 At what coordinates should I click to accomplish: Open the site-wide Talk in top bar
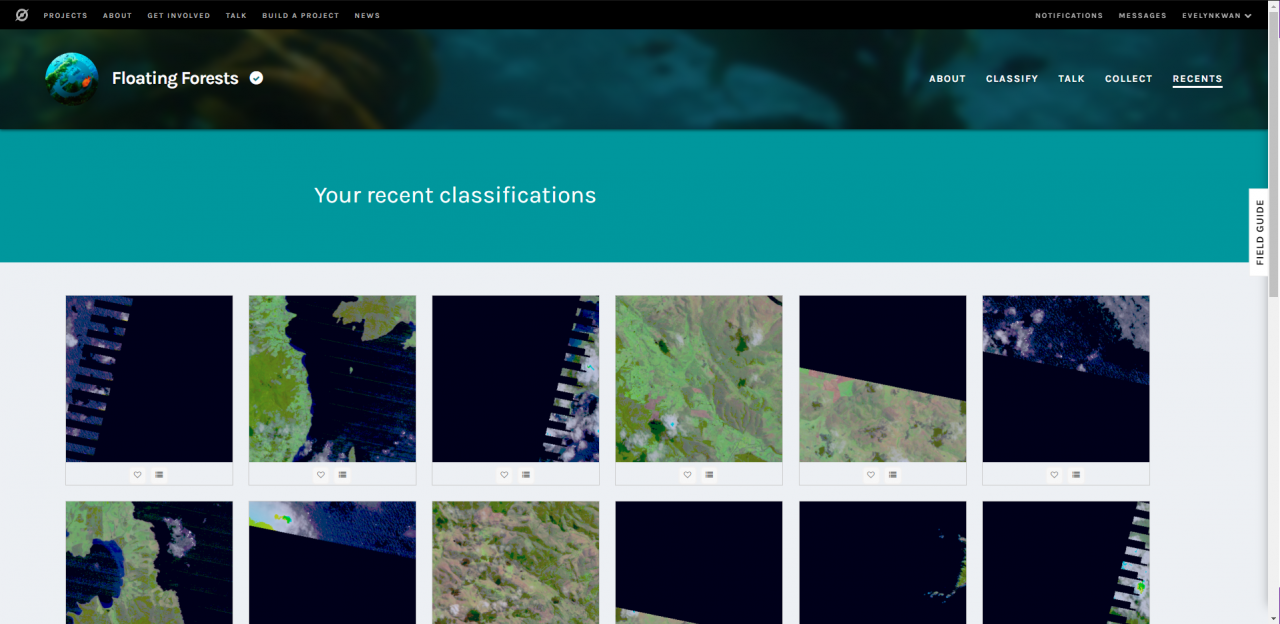coord(236,16)
